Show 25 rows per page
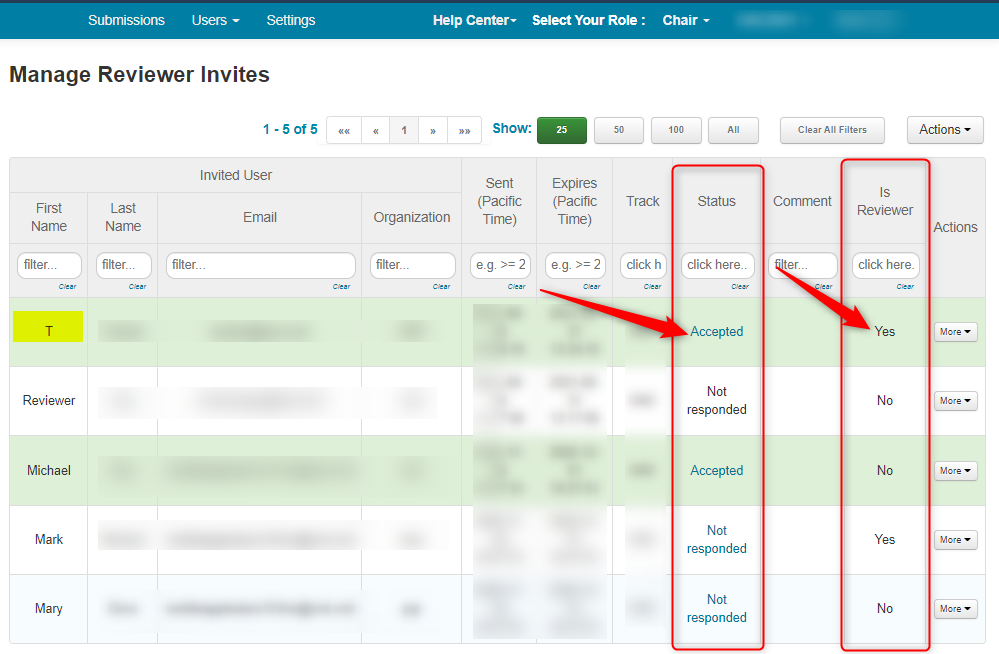 [x=561, y=130]
